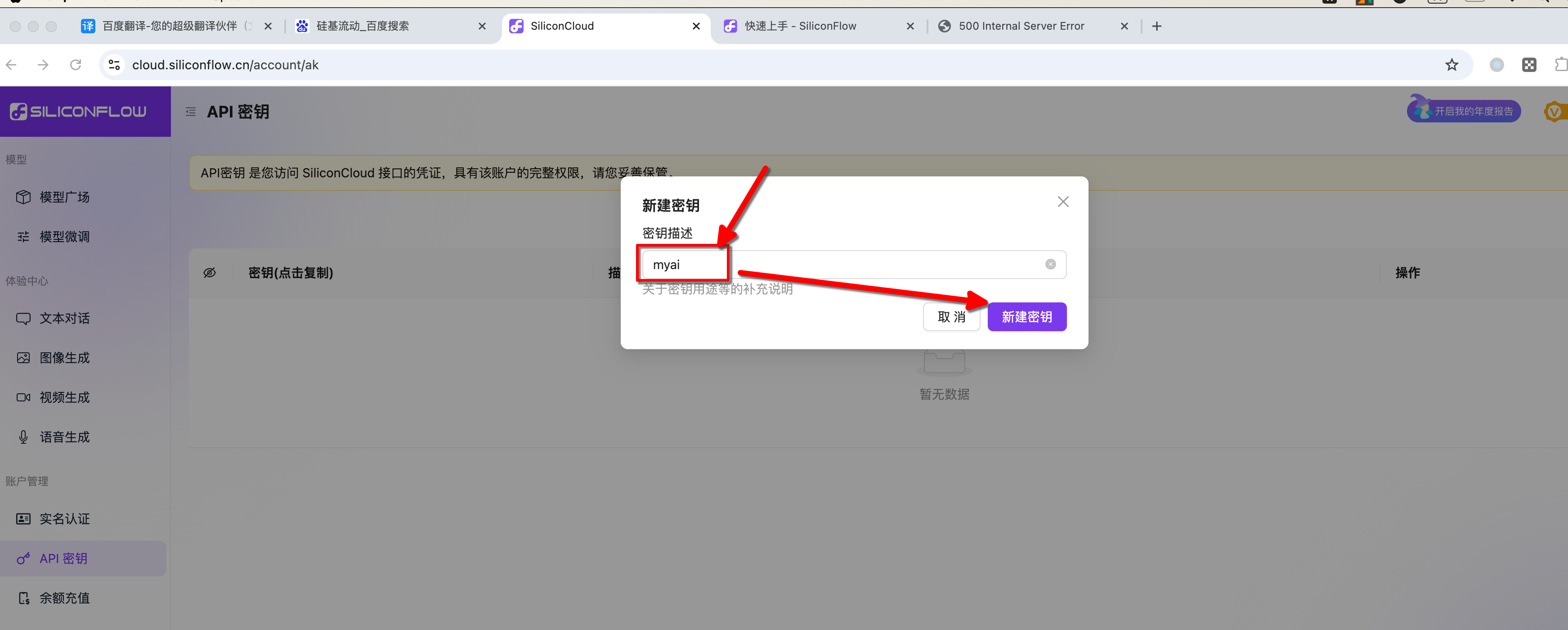Open 模型微调 in the sidebar
1568x630 pixels.
click(x=64, y=237)
